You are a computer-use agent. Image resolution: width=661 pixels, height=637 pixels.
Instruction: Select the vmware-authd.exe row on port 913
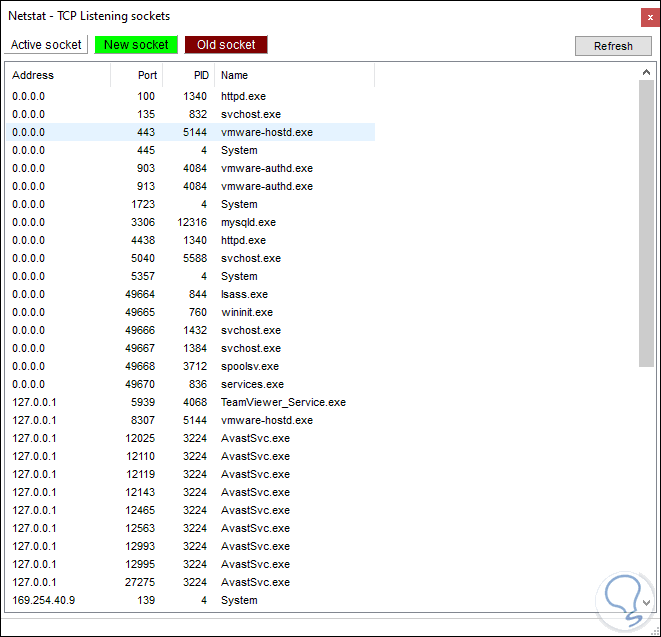point(191,186)
